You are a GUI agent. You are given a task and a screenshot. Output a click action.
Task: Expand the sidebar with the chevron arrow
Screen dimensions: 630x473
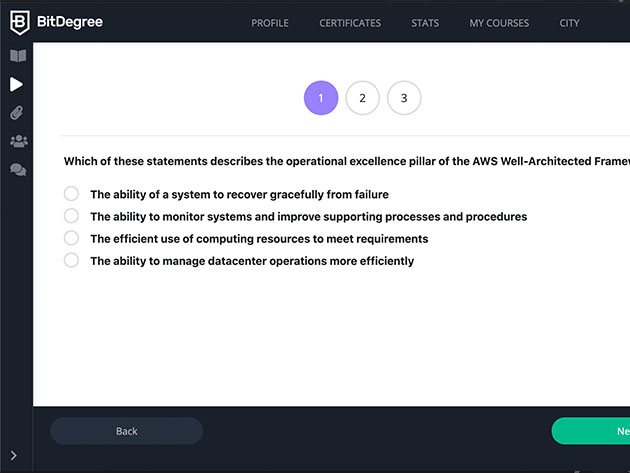click(x=14, y=455)
